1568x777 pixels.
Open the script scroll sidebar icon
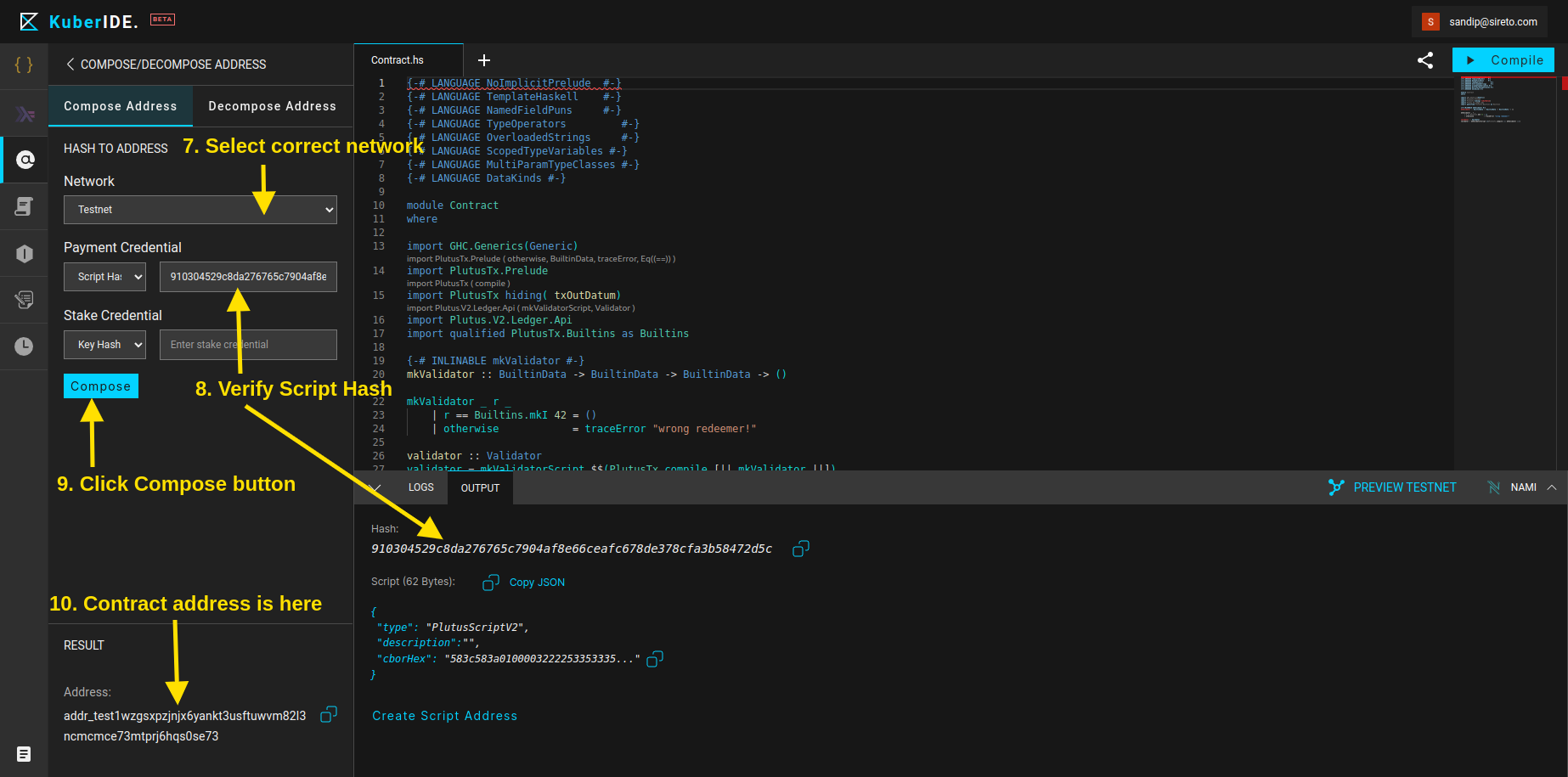(24, 206)
